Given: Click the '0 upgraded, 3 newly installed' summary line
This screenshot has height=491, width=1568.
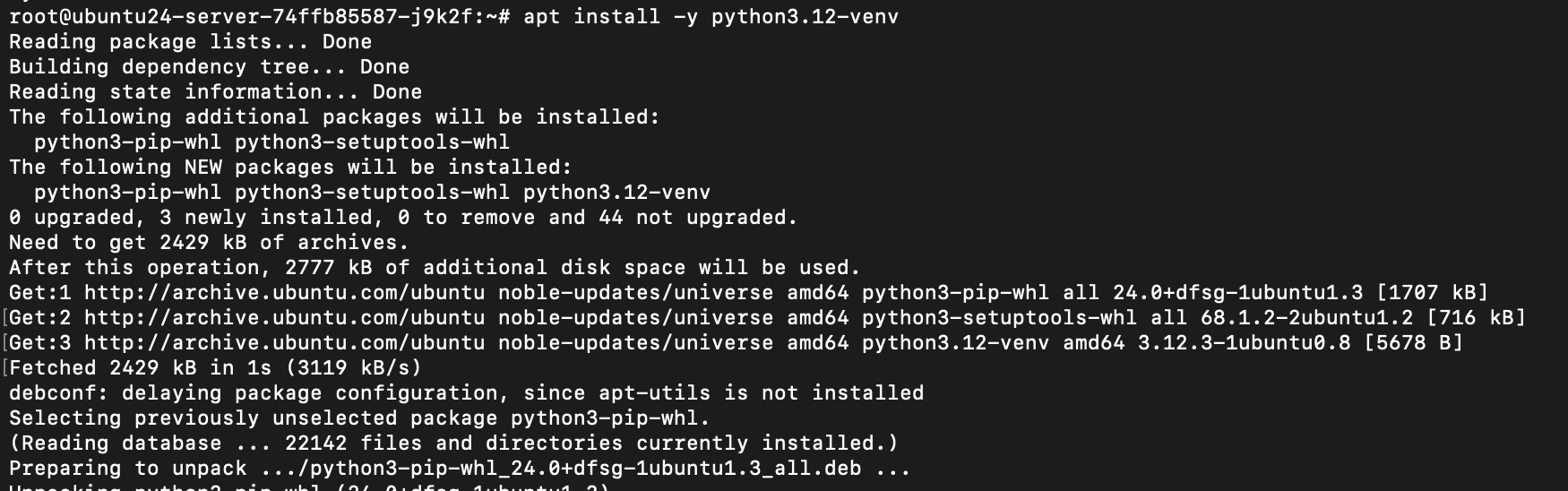Looking at the screenshot, I should (403, 218).
